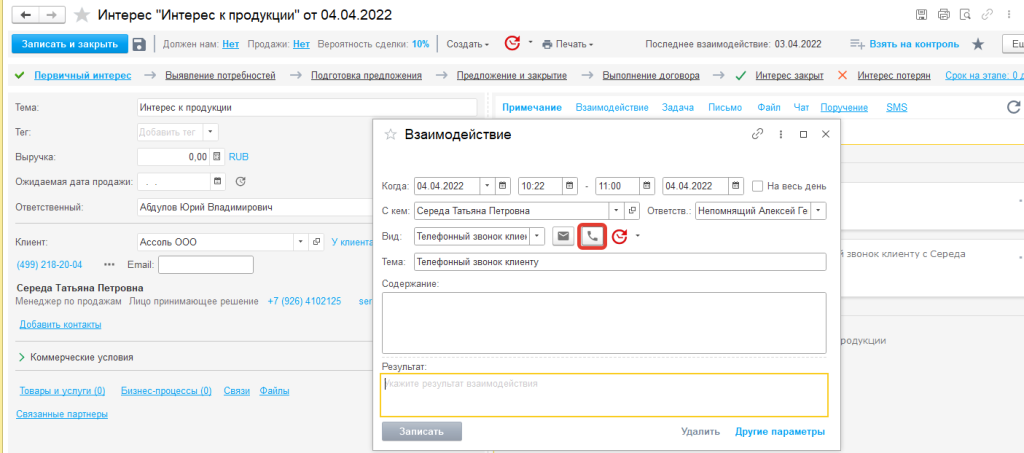
Task: Click the Записать и закрыть button
Action: tap(69, 44)
